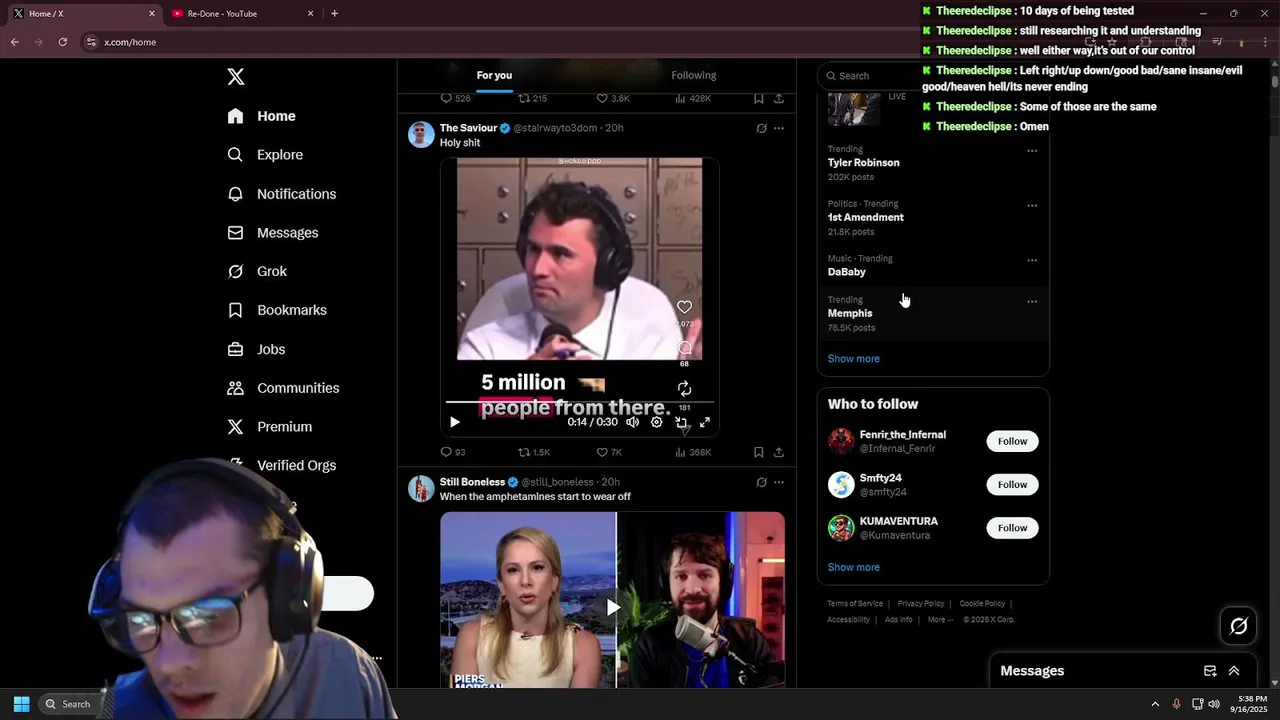Open a new browser tab
The width and height of the screenshot is (1280, 720).
point(334,14)
